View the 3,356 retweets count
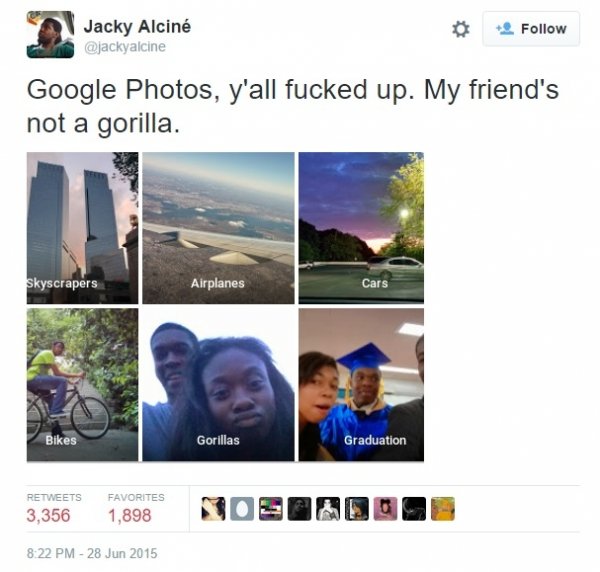 (49, 515)
